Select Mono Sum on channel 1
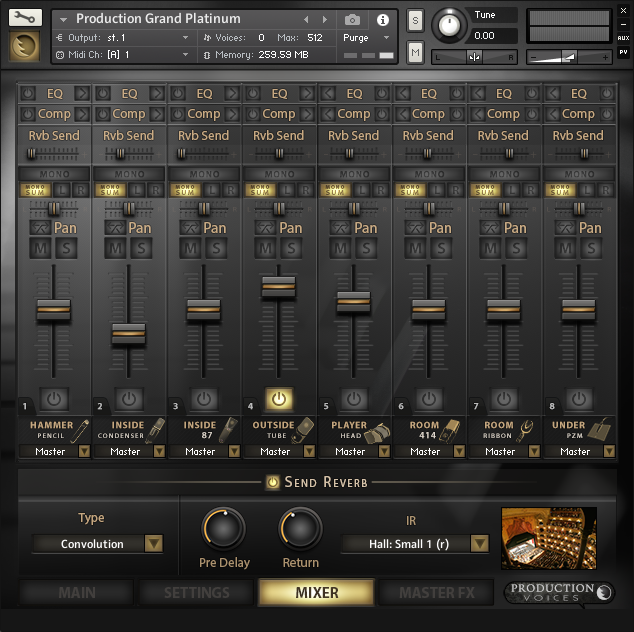Image resolution: width=634 pixels, height=632 pixels. (36, 190)
